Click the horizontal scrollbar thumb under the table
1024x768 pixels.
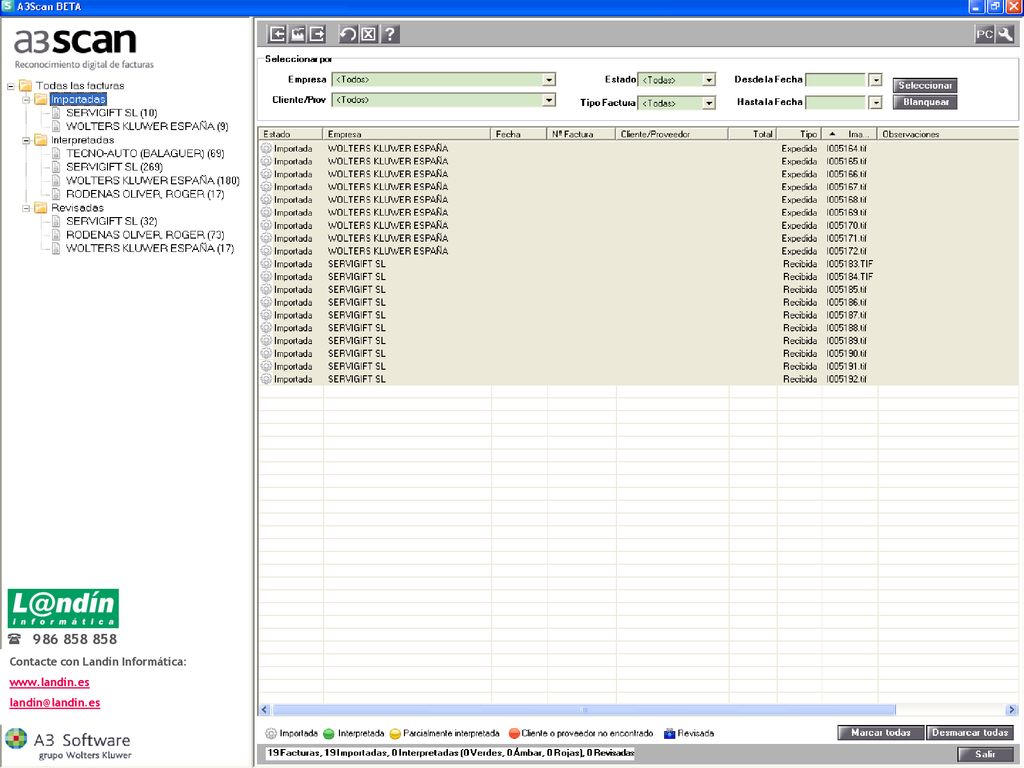584,710
